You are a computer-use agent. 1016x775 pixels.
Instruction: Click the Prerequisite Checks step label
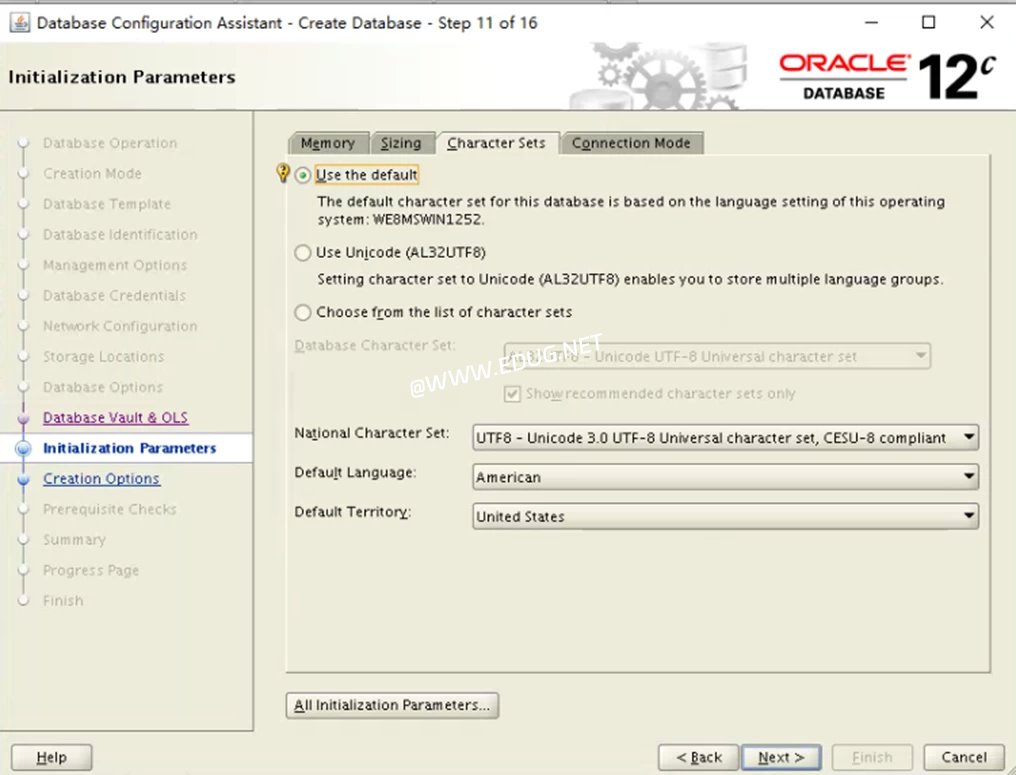click(x=110, y=509)
